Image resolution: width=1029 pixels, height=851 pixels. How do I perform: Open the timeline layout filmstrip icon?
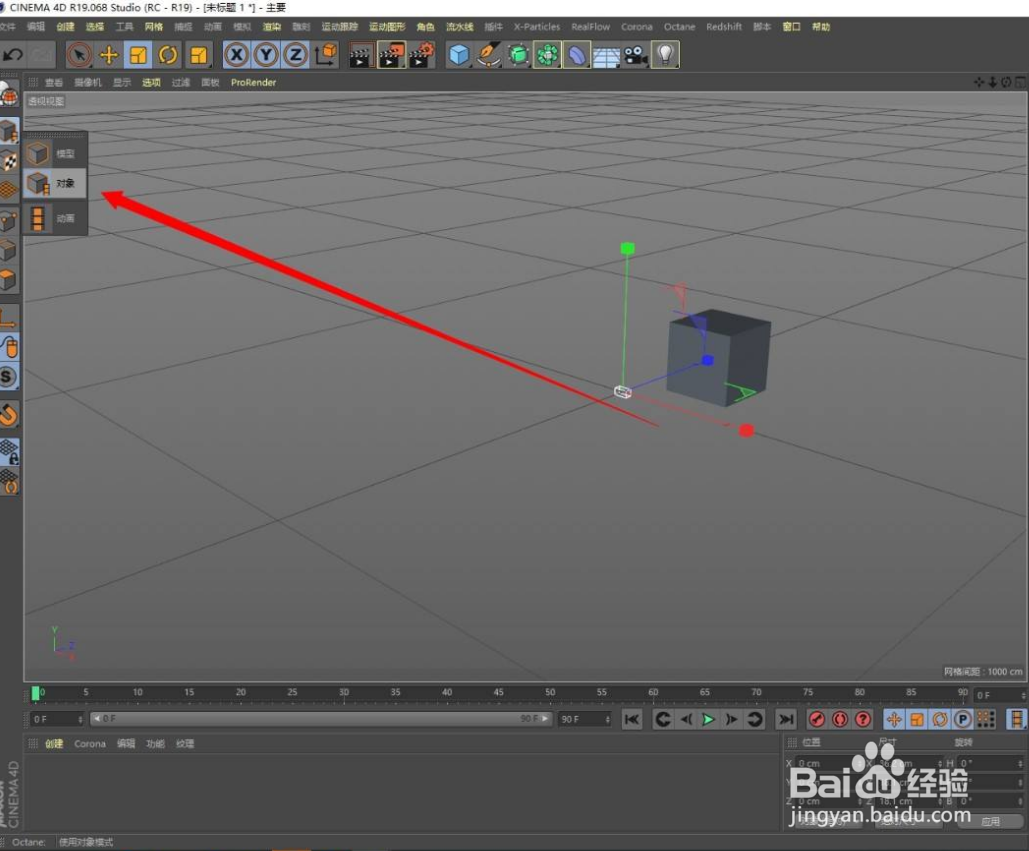coord(1017,720)
